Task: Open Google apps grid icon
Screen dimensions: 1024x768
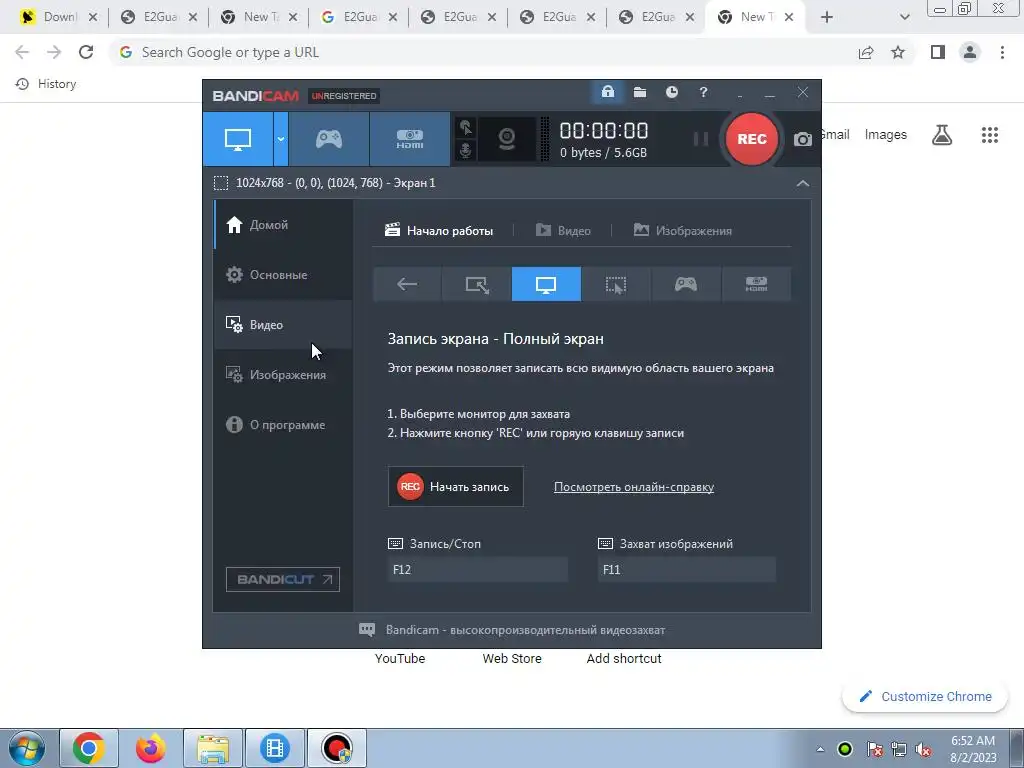Action: click(x=990, y=135)
